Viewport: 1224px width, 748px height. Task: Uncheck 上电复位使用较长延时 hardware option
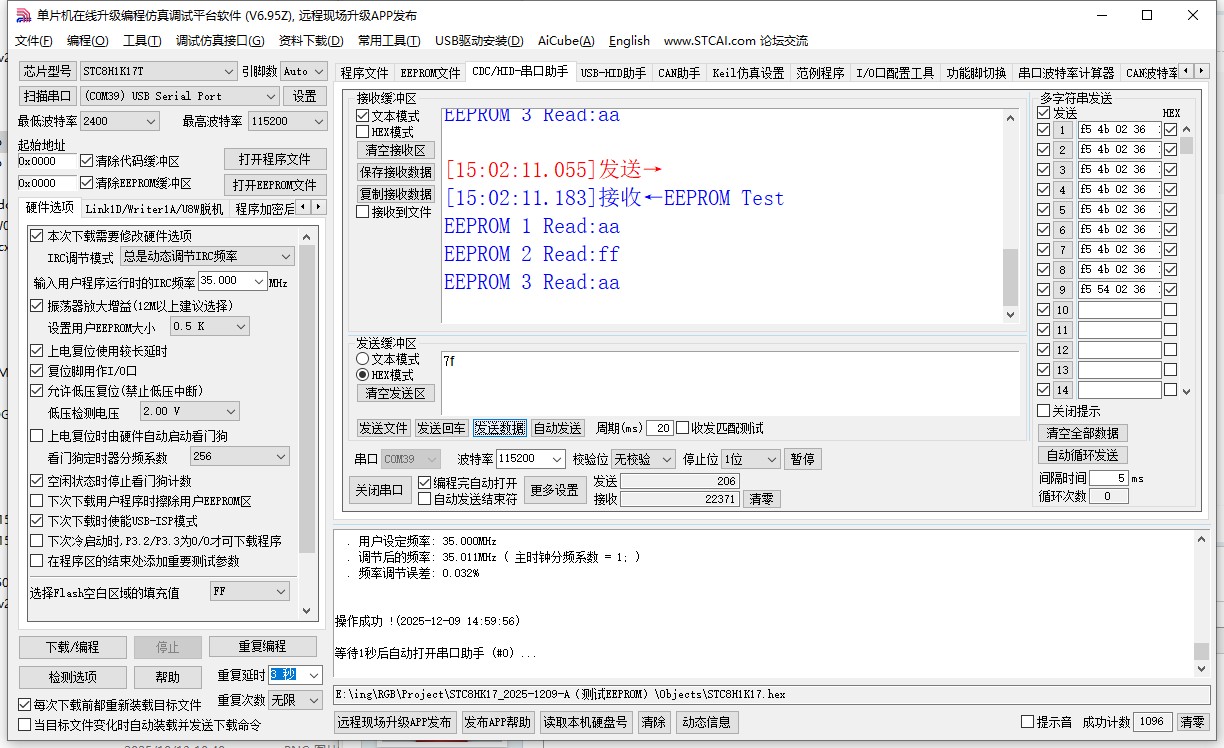point(36,350)
